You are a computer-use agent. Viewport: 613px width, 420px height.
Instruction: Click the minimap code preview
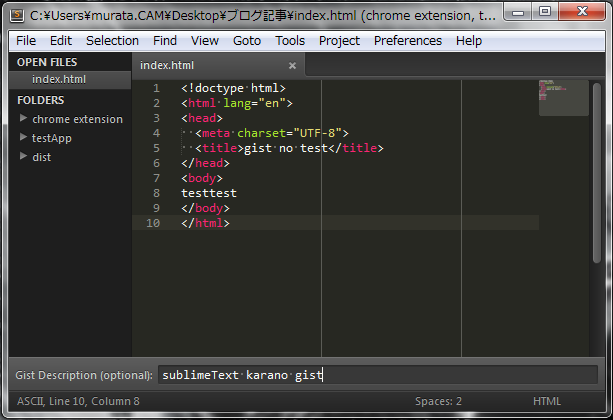pyautogui.click(x=563, y=98)
